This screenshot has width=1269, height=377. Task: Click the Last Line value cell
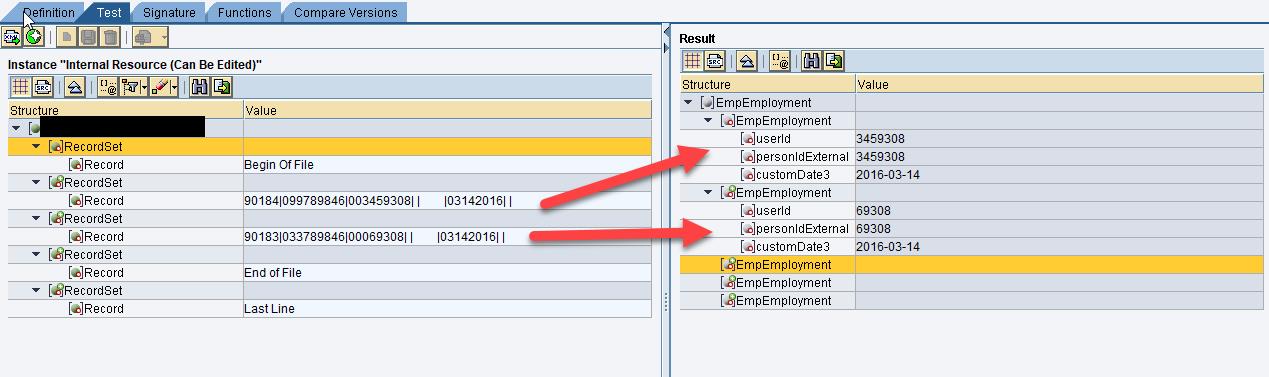(x=447, y=308)
